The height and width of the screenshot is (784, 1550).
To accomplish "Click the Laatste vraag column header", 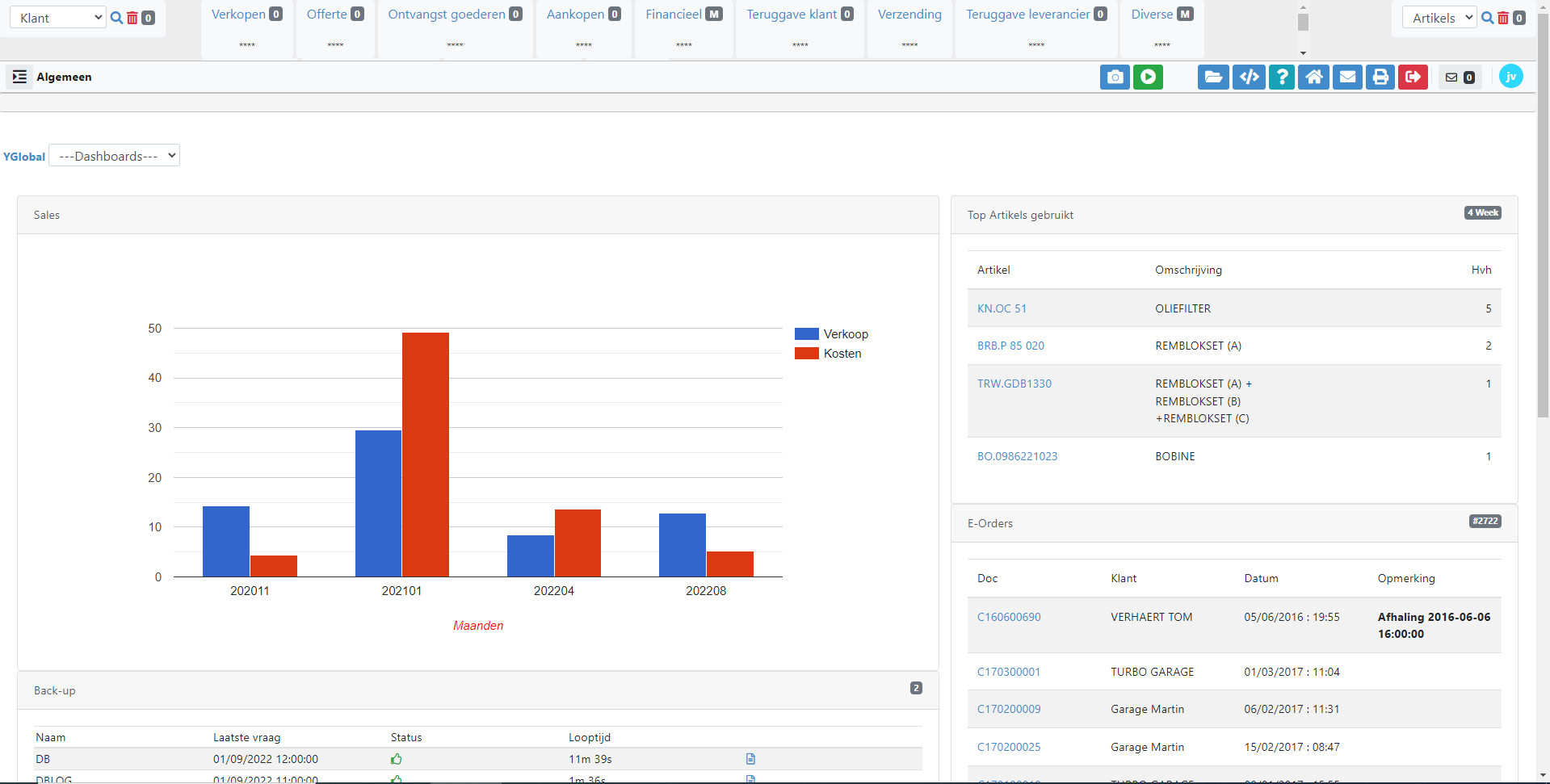I will pyautogui.click(x=246, y=737).
